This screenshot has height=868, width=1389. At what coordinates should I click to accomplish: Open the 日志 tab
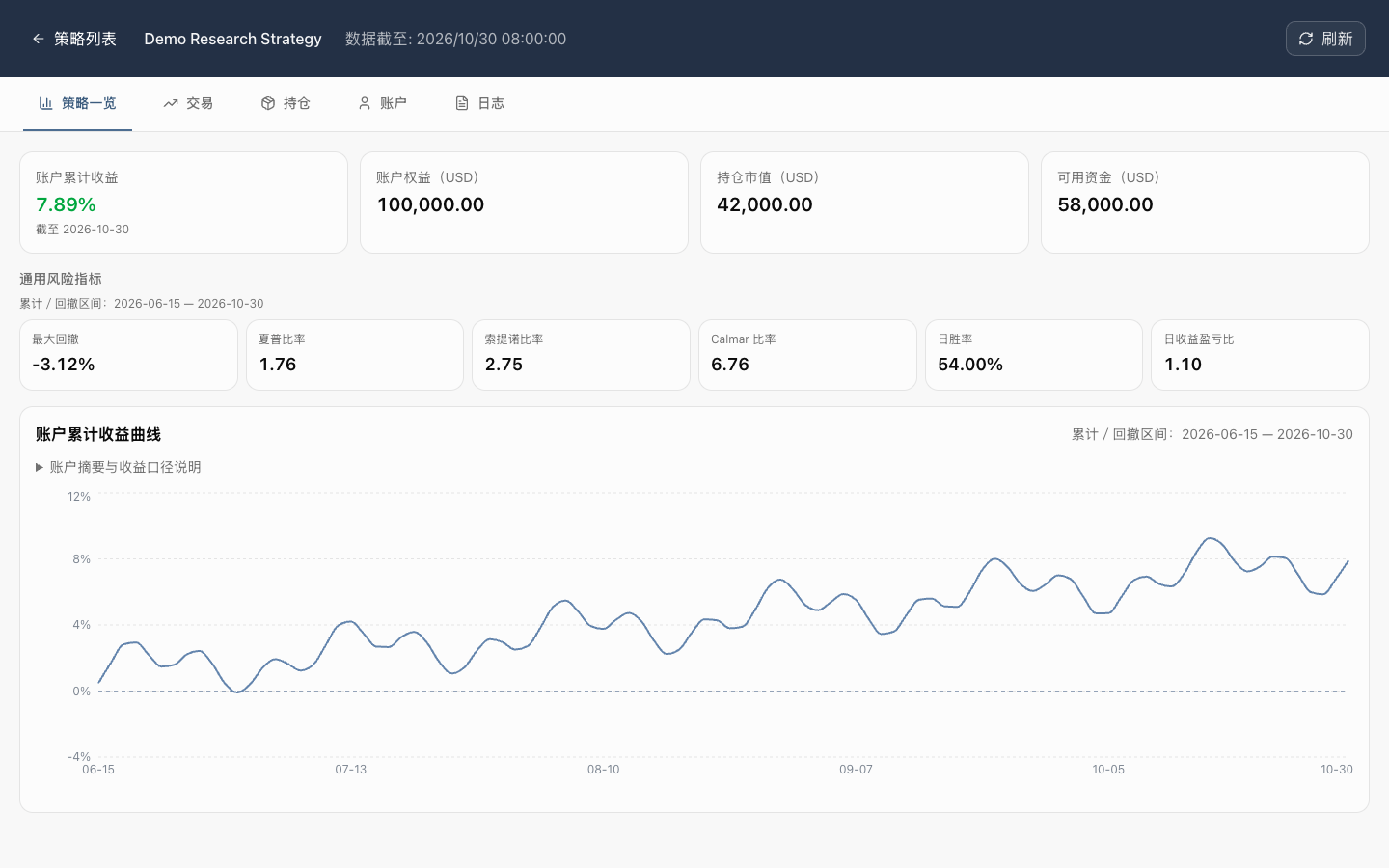point(479,103)
